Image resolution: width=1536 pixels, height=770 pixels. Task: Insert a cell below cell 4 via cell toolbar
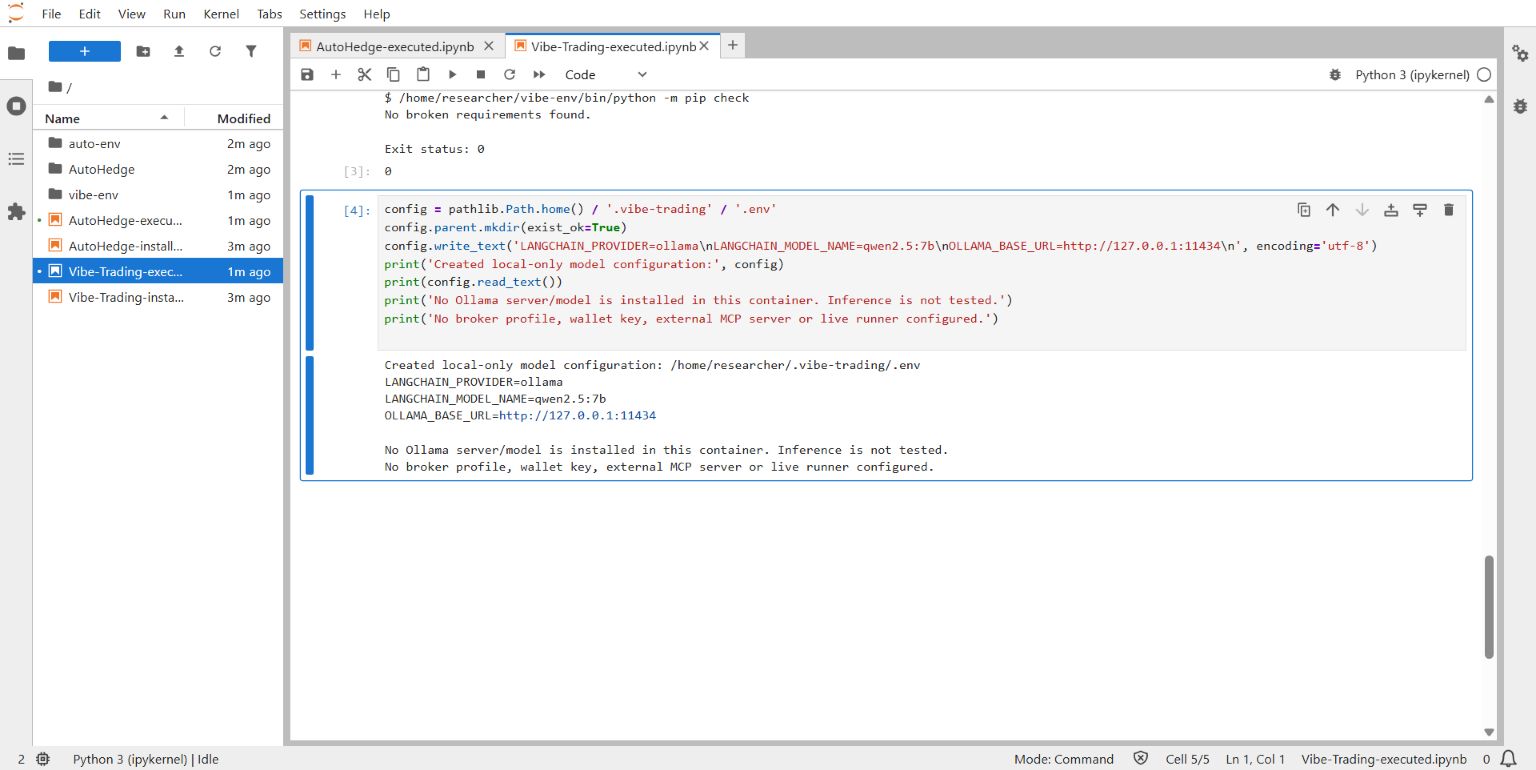tap(1420, 209)
